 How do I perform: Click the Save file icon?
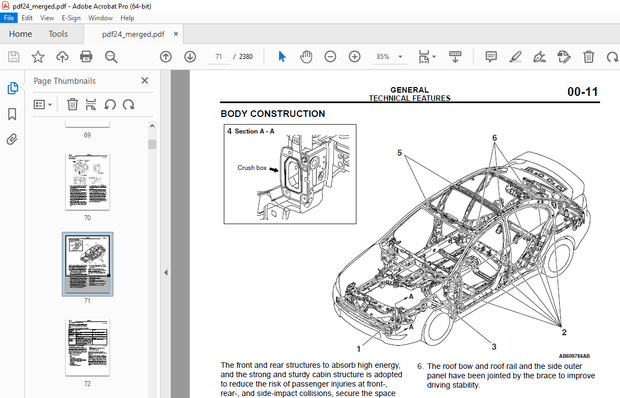pyautogui.click(x=13, y=57)
